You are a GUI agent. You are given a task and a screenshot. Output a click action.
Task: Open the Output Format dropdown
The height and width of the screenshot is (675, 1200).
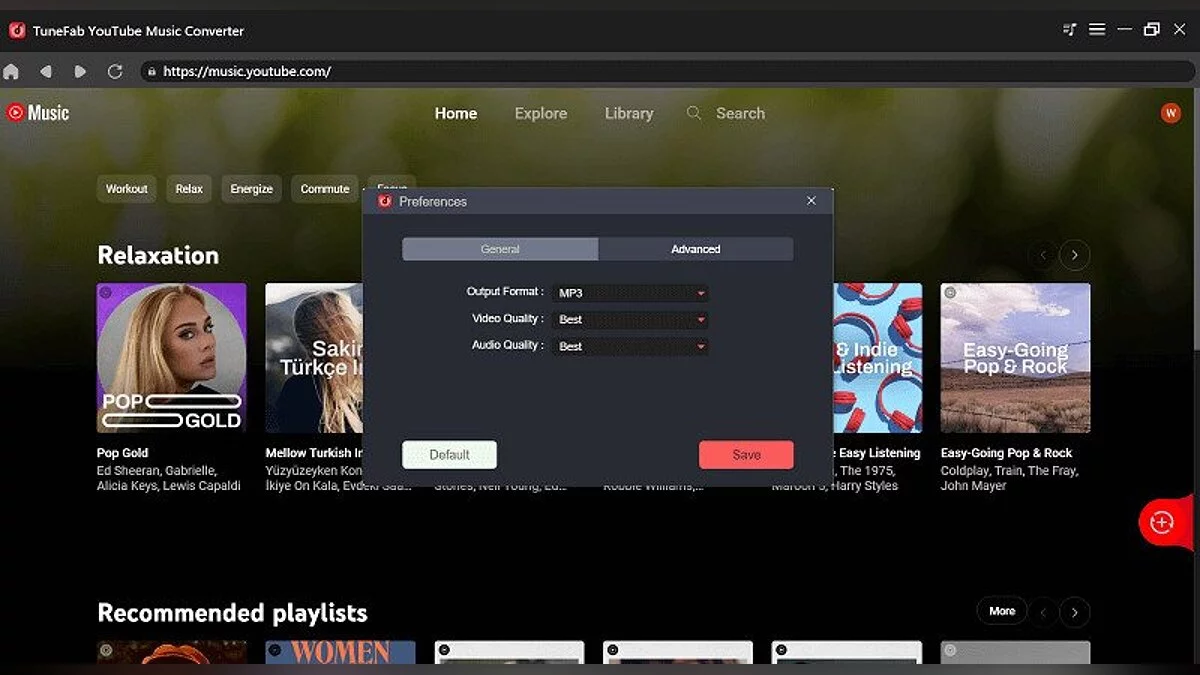click(632, 293)
